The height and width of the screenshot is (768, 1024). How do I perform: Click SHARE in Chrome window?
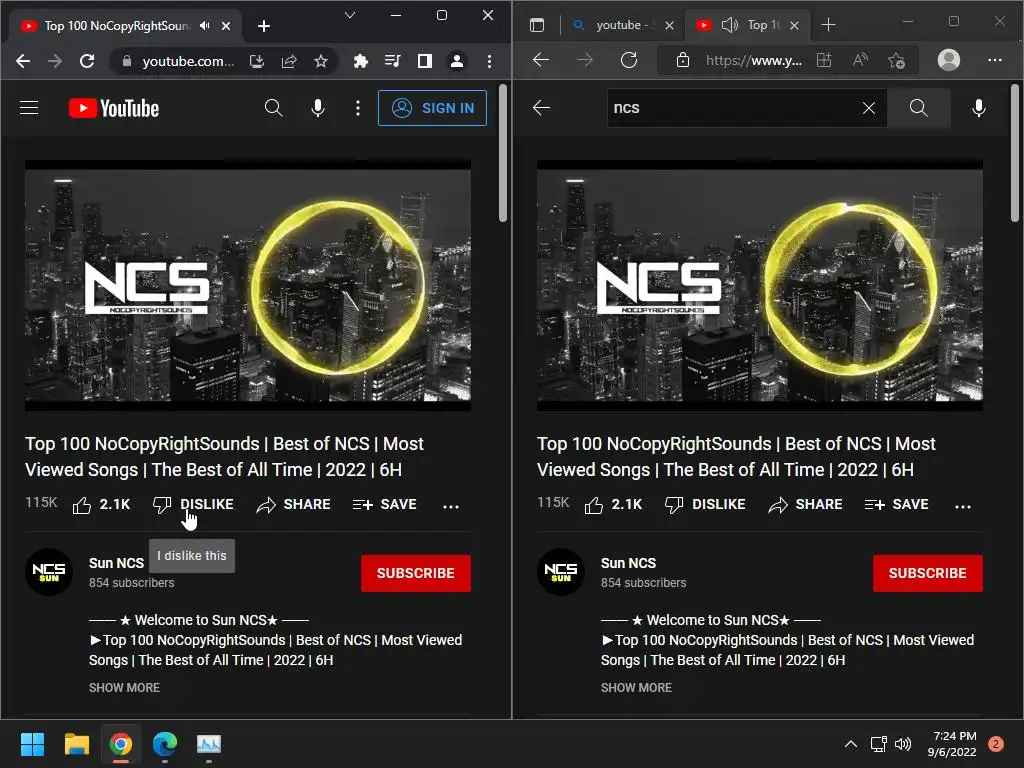click(x=293, y=504)
